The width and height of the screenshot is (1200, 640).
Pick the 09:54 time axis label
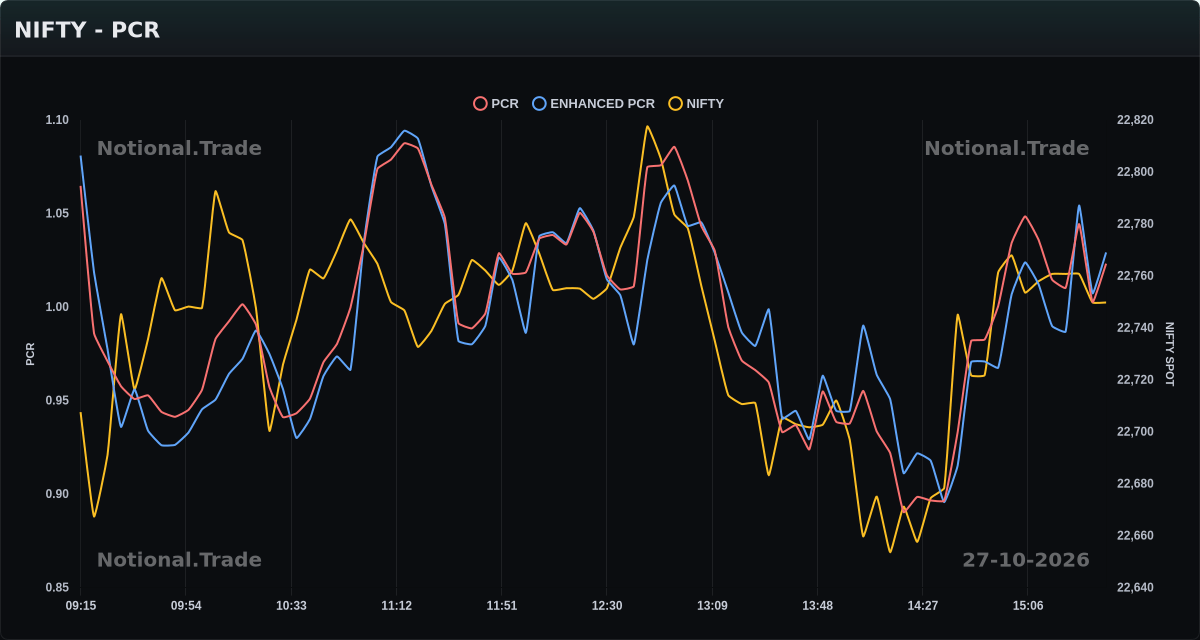pyautogui.click(x=186, y=606)
